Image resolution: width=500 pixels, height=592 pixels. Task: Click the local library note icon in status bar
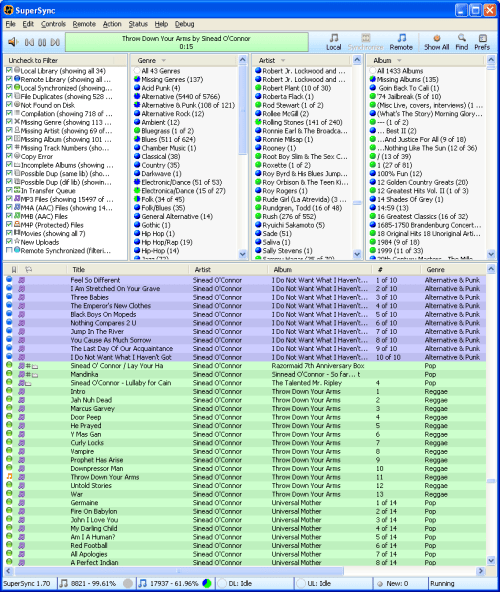click(64, 583)
